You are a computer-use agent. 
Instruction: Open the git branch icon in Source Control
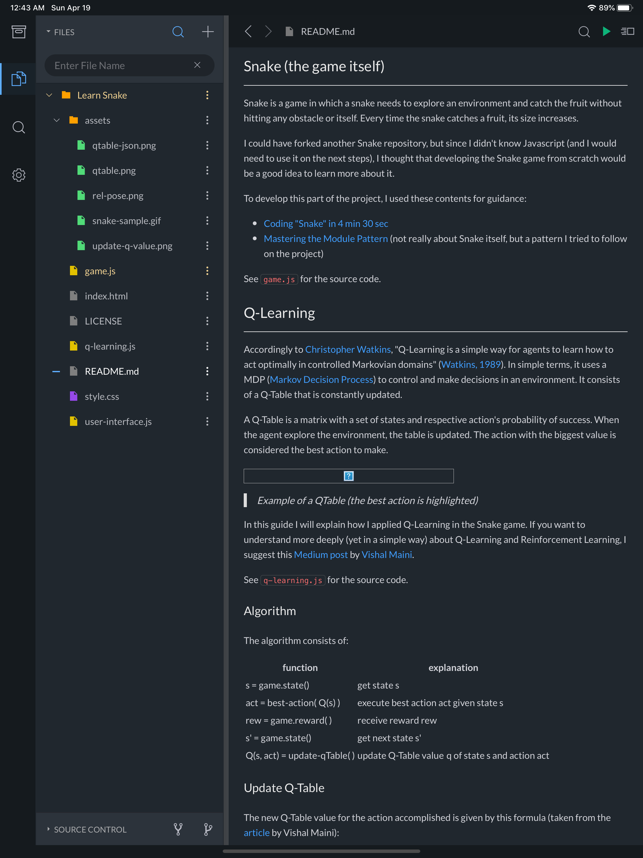click(208, 830)
